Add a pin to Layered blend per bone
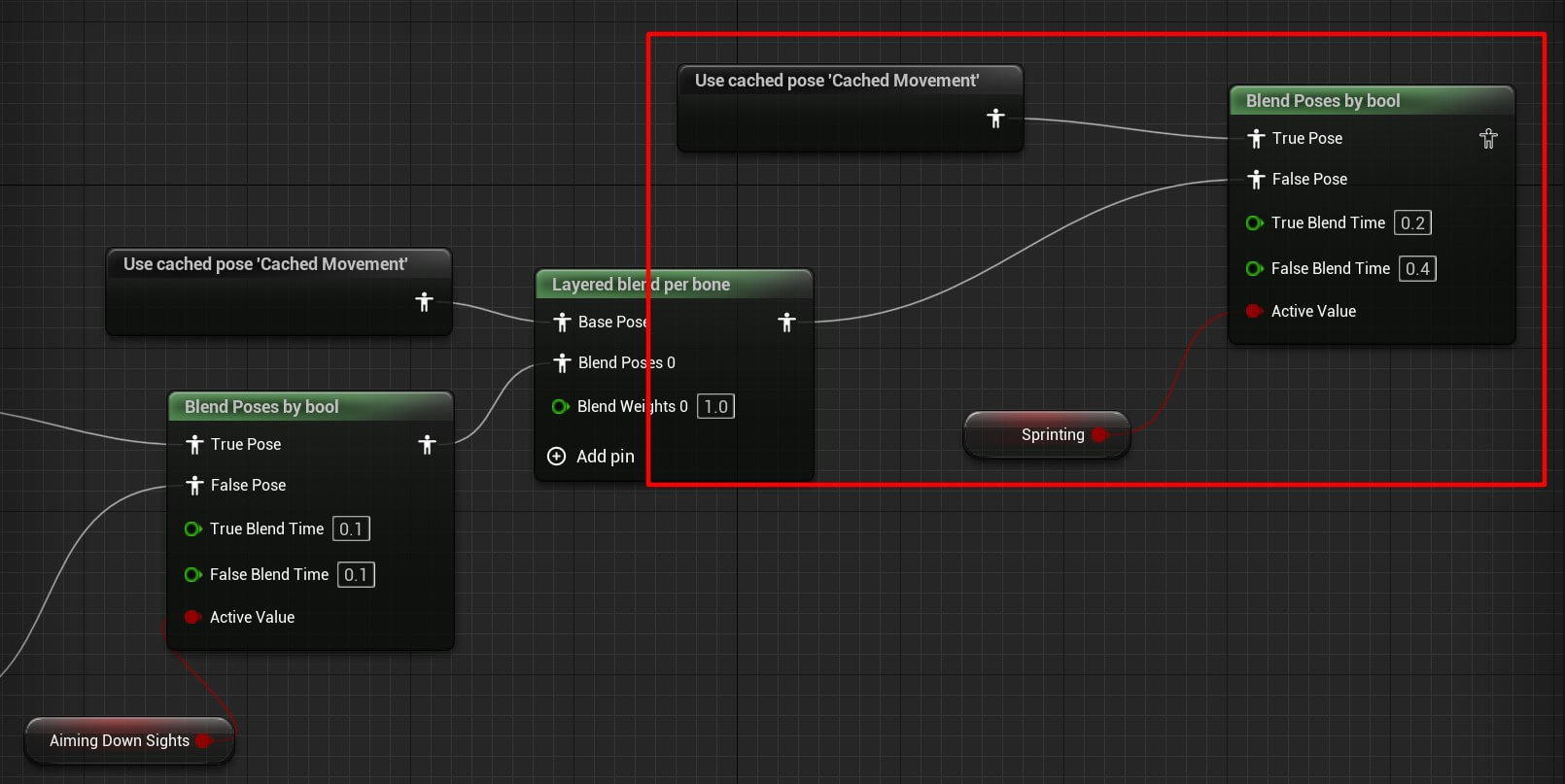Screen dimensions: 1565x784 591,457
